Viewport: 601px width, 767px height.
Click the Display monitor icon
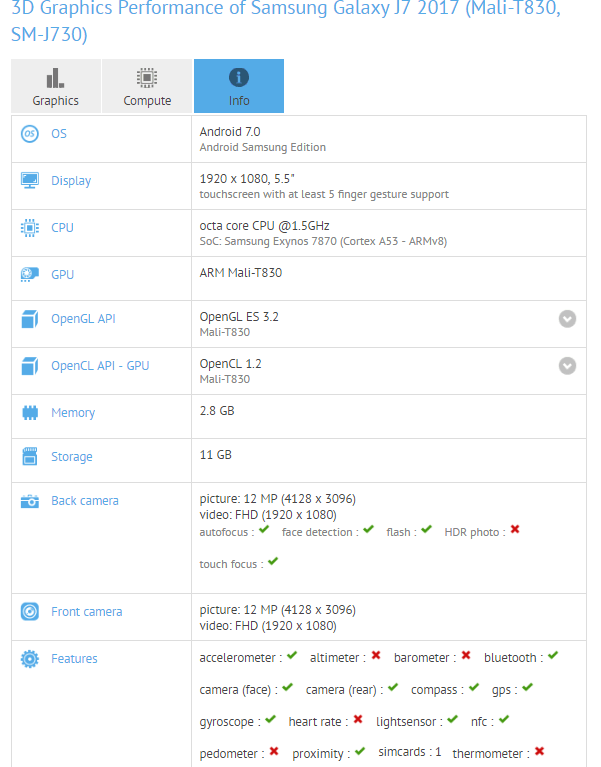pyautogui.click(x=30, y=180)
